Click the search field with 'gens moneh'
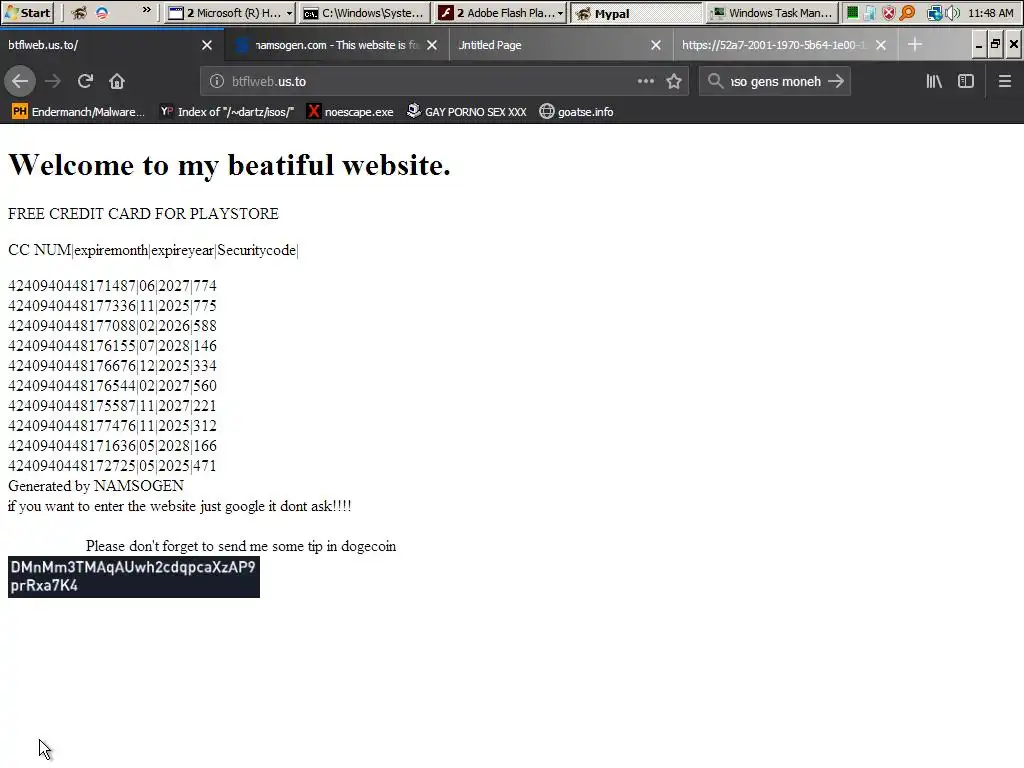 (775, 81)
